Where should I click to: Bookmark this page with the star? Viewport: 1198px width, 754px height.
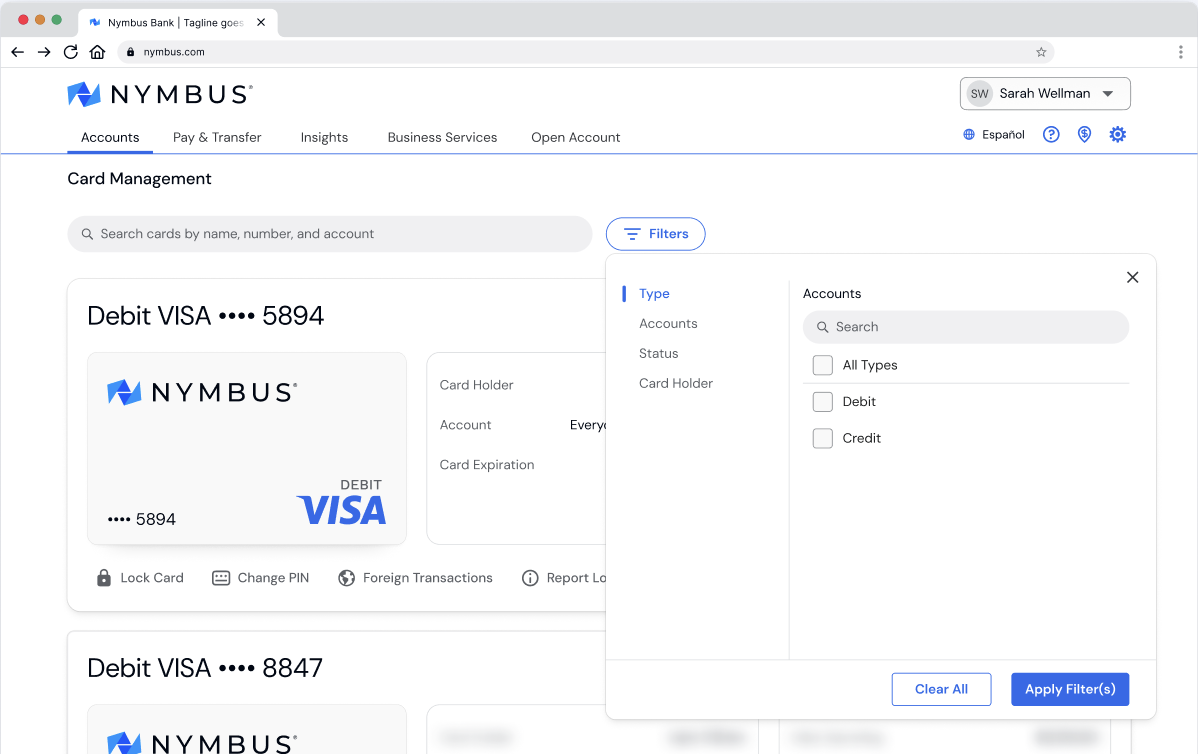[1041, 52]
